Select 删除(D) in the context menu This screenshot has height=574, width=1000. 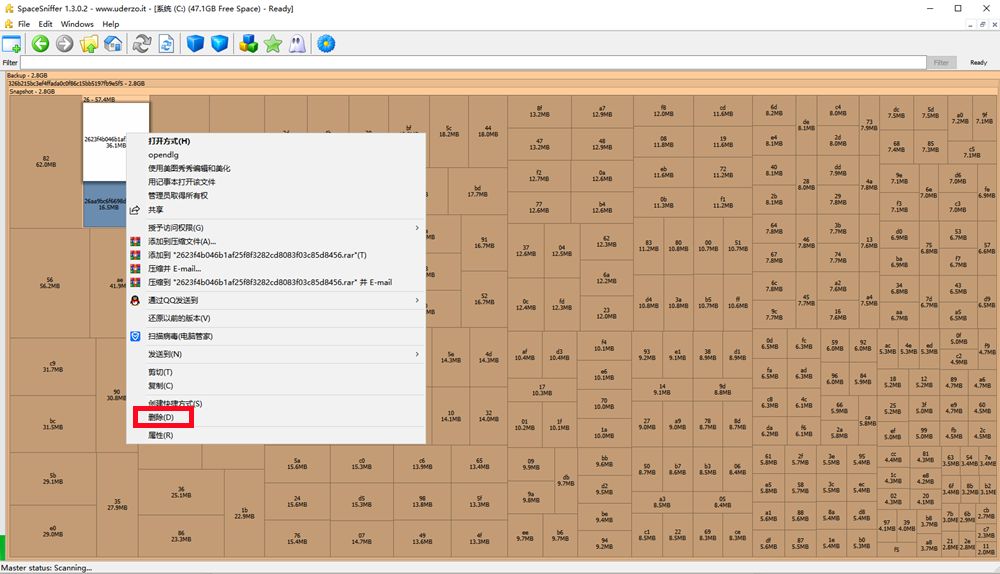click(x=161, y=417)
